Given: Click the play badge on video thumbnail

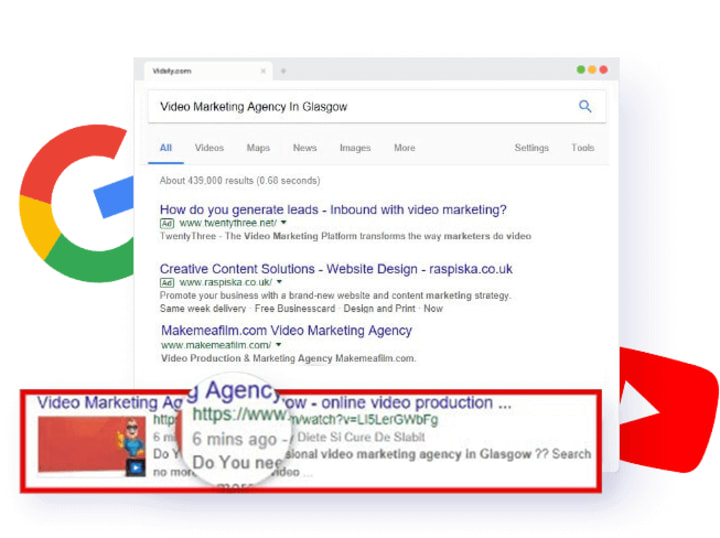Looking at the screenshot, I should [135, 467].
